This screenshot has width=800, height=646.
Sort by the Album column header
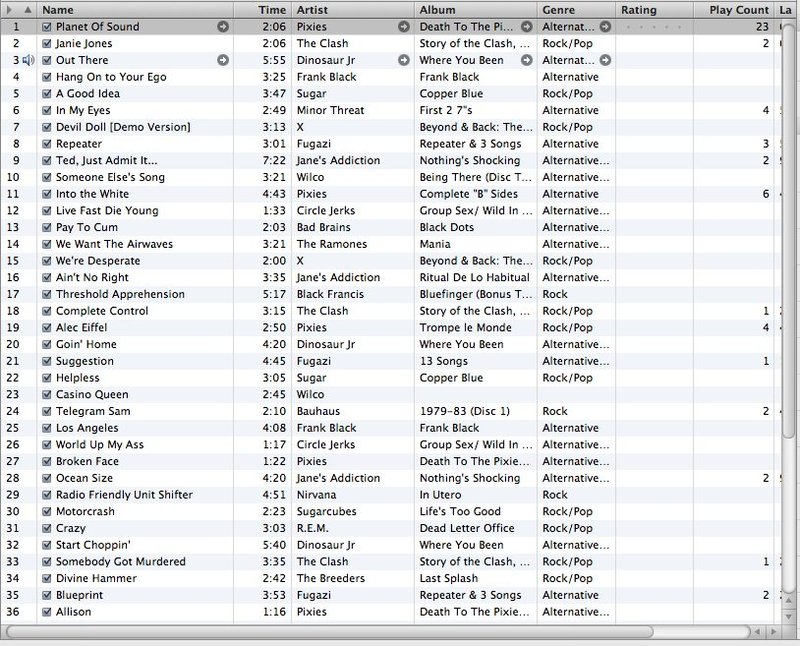pos(476,10)
